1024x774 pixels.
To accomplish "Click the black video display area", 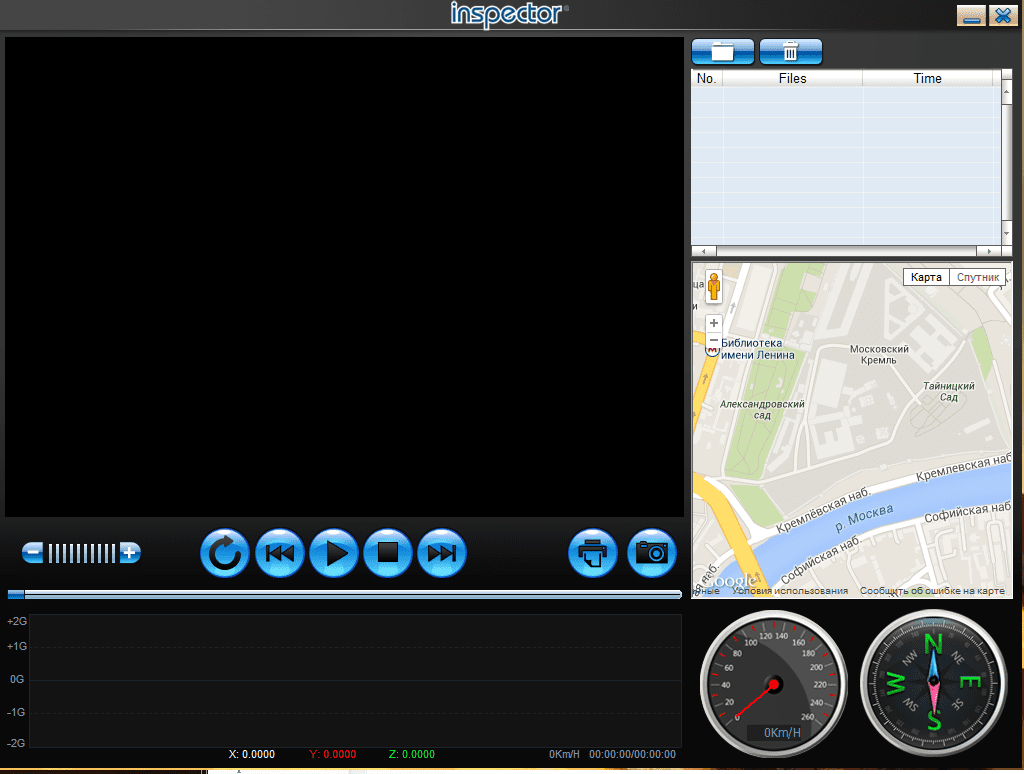I will pos(344,277).
